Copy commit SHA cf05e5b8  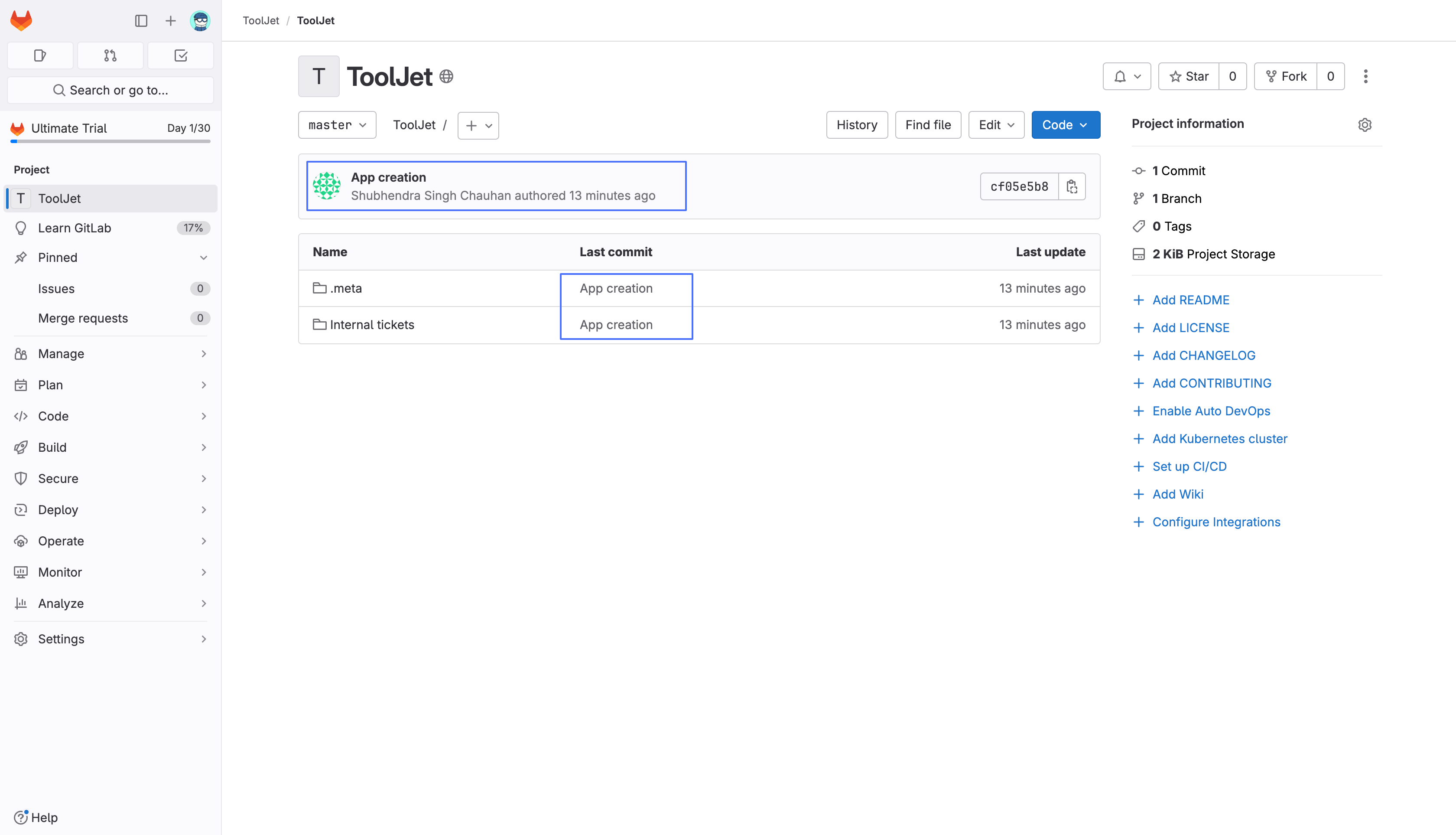(x=1071, y=186)
